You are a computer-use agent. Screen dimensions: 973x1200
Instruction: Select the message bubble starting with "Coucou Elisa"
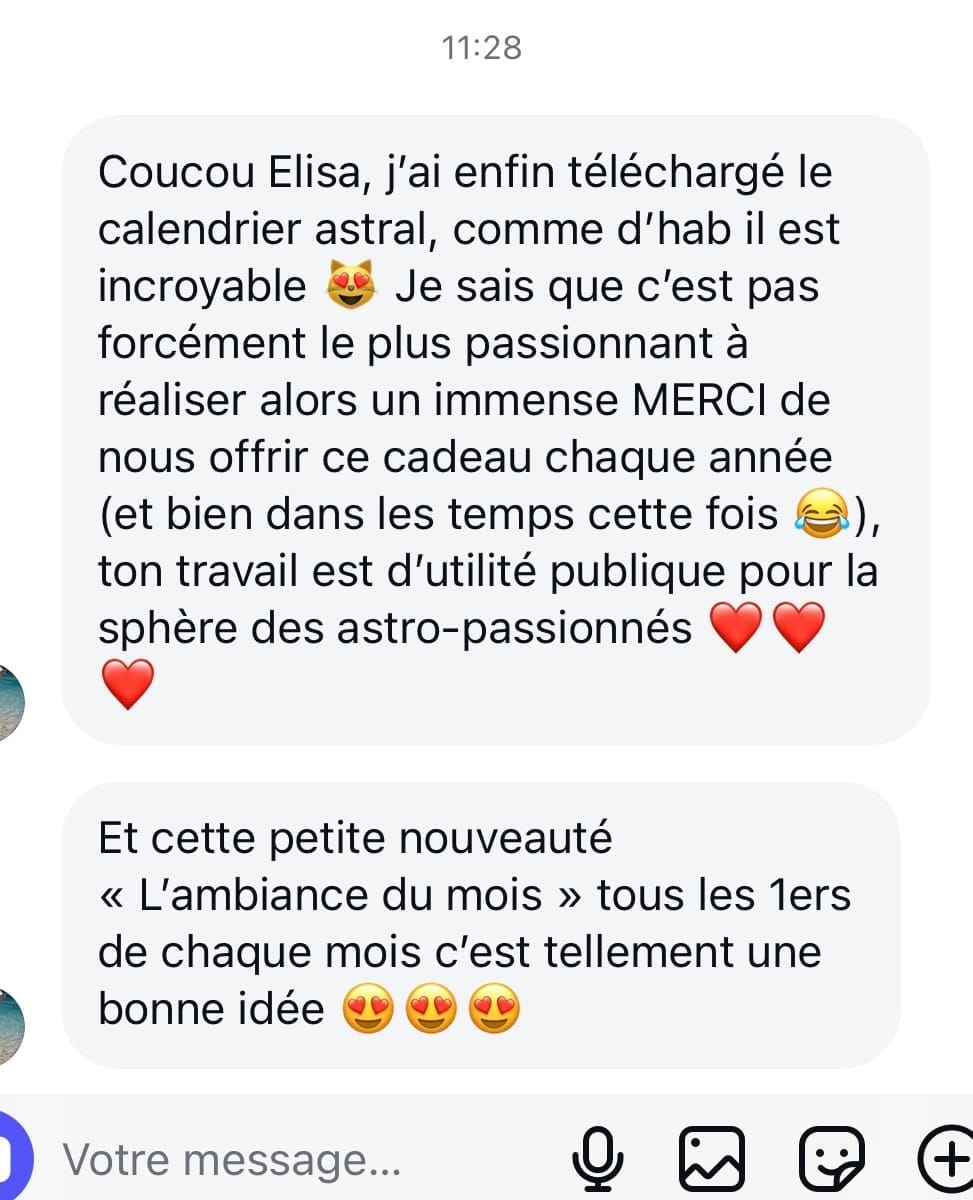tap(496, 430)
